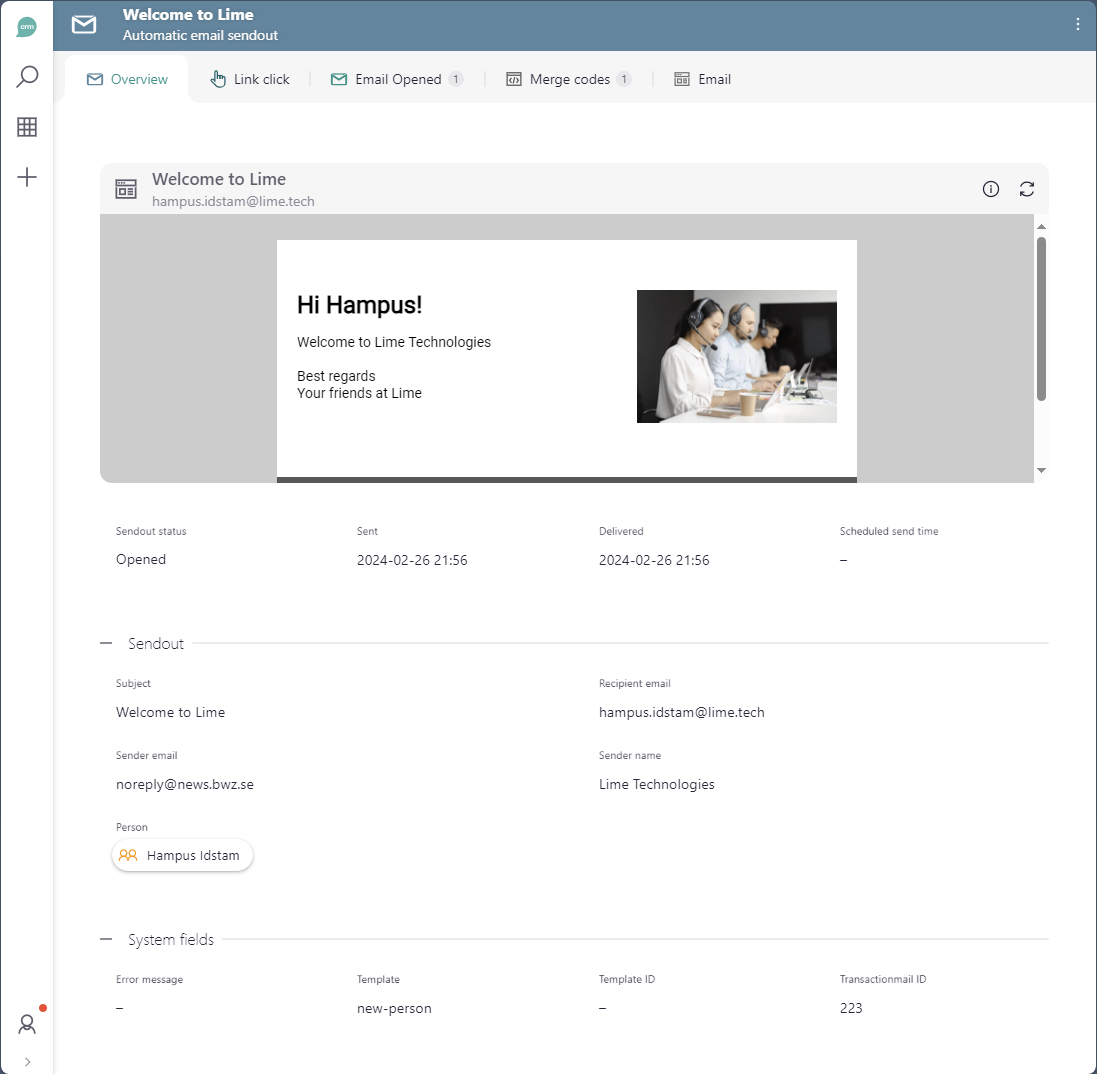1097x1074 pixels.
Task: Open the Hampus Idstam person chip
Action: tap(182, 855)
